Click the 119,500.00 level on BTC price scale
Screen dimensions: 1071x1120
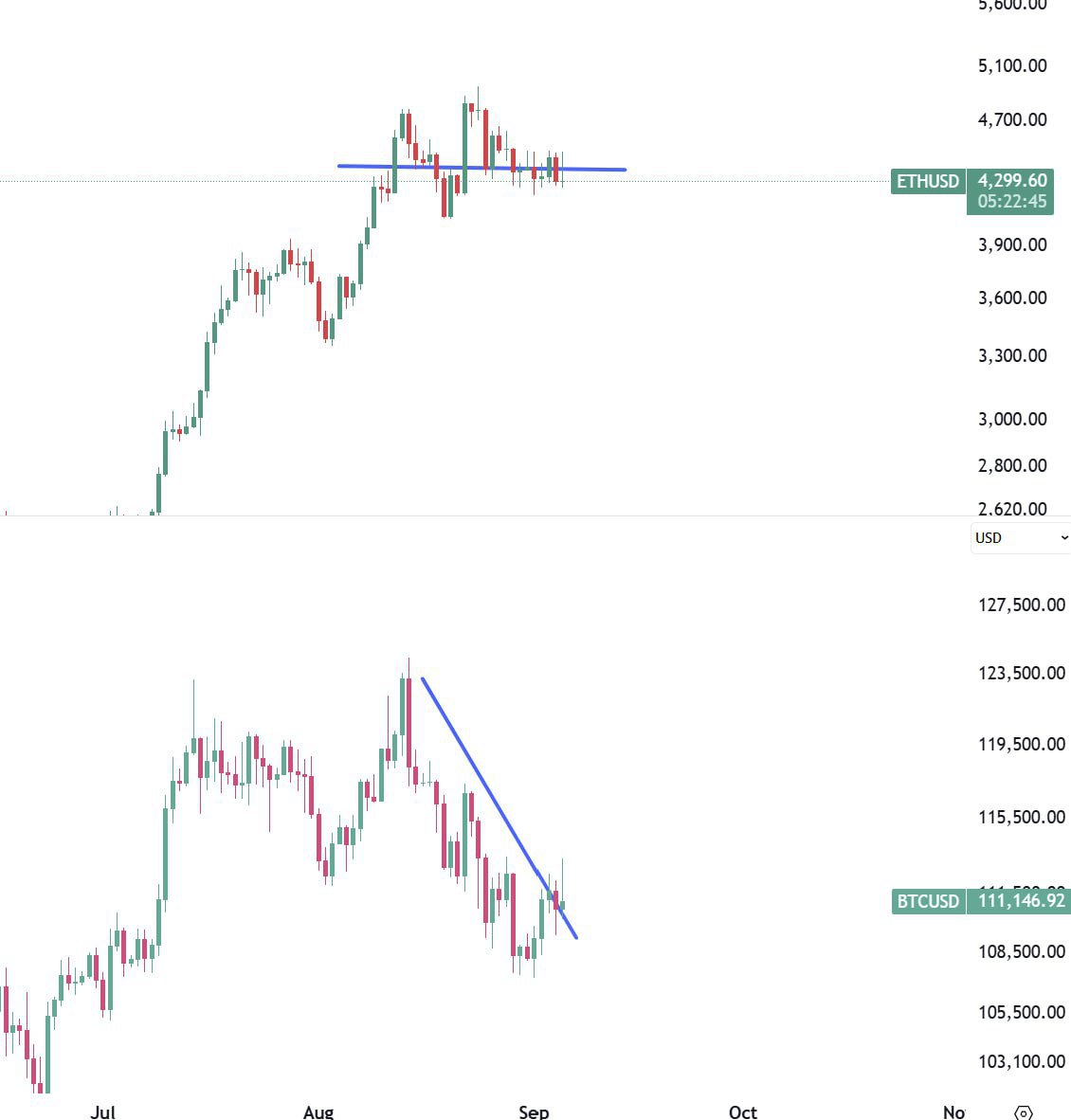point(1021,744)
